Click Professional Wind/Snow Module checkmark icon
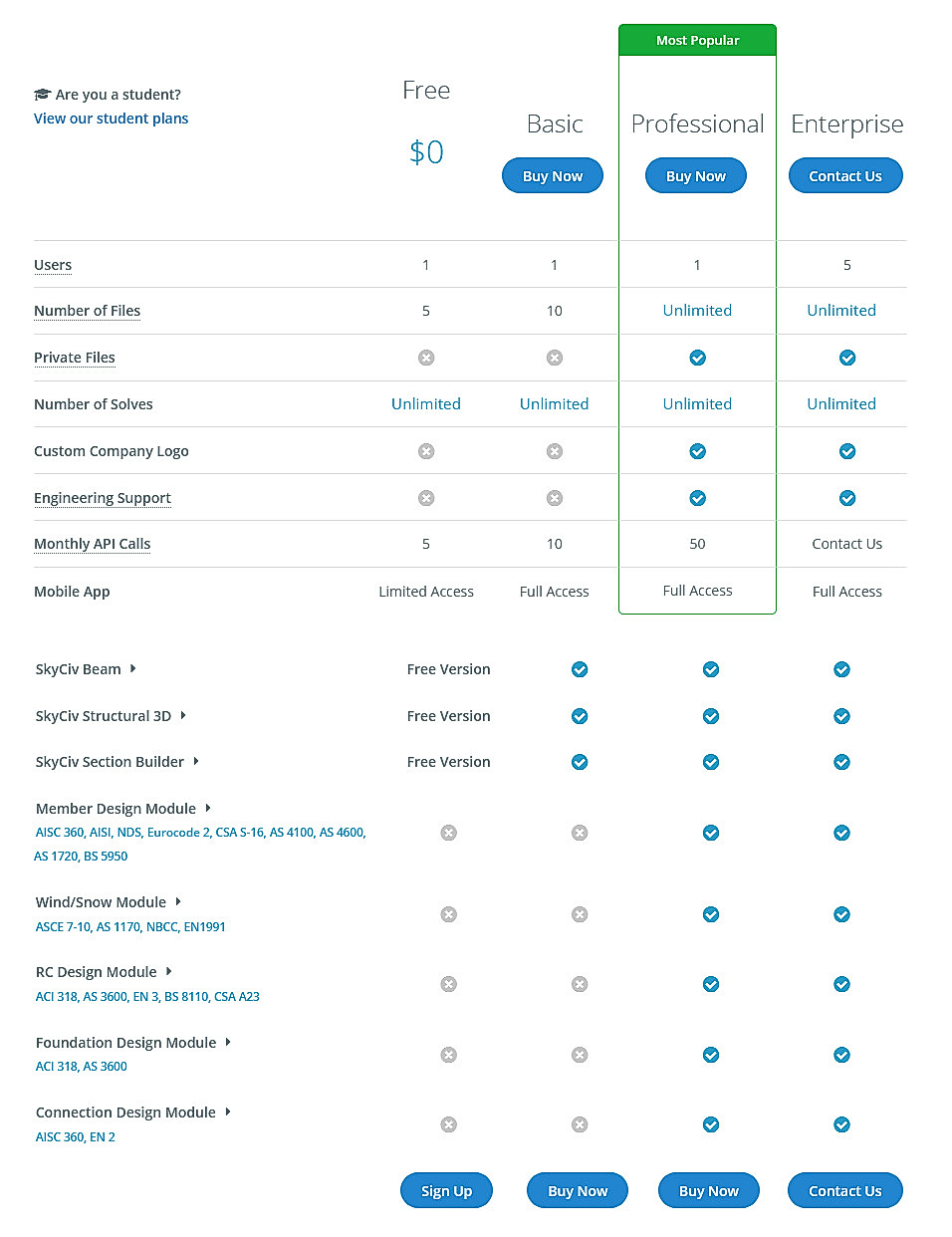The image size is (952, 1237). (x=711, y=914)
